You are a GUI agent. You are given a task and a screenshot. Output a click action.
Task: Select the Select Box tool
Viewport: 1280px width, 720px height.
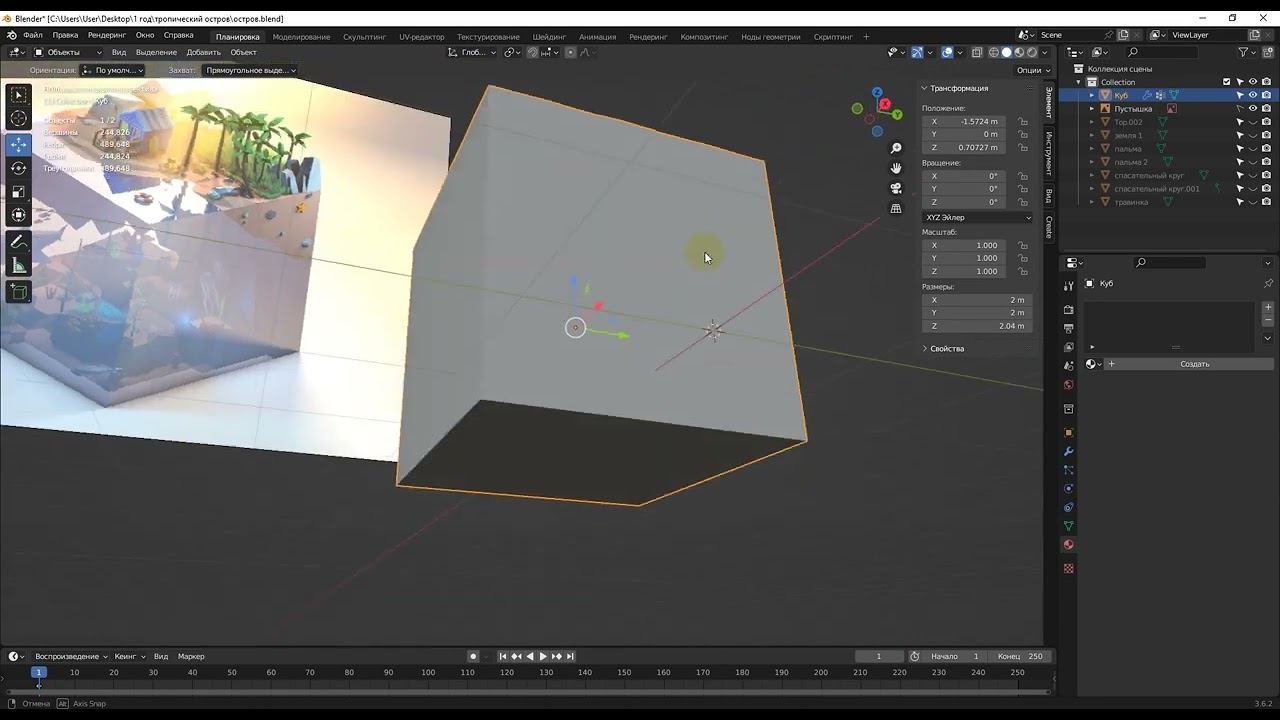[x=18, y=95]
